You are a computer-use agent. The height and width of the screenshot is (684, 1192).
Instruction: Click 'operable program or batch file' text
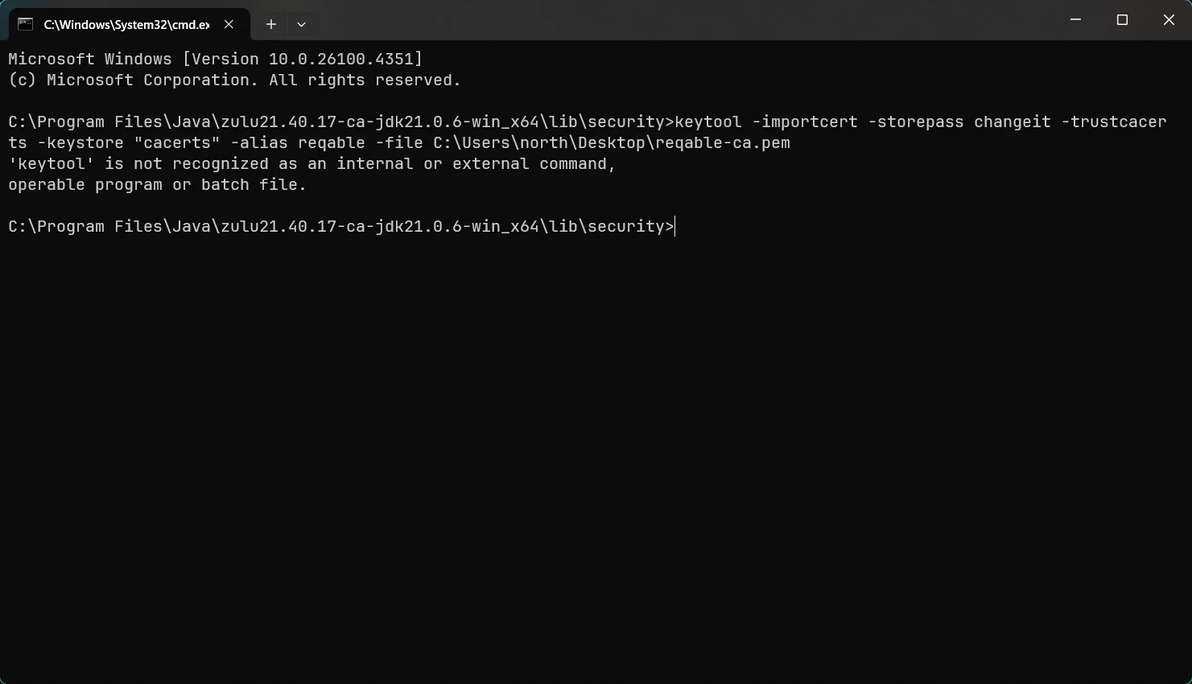157,185
